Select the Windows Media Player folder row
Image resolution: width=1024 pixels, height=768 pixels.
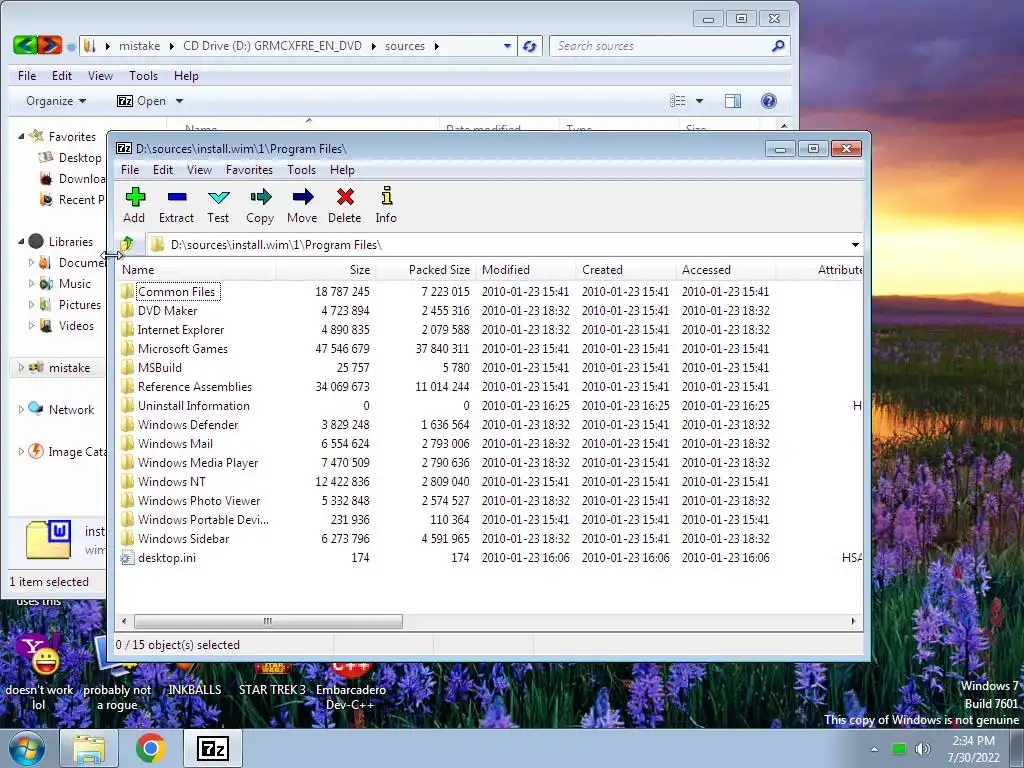point(488,462)
